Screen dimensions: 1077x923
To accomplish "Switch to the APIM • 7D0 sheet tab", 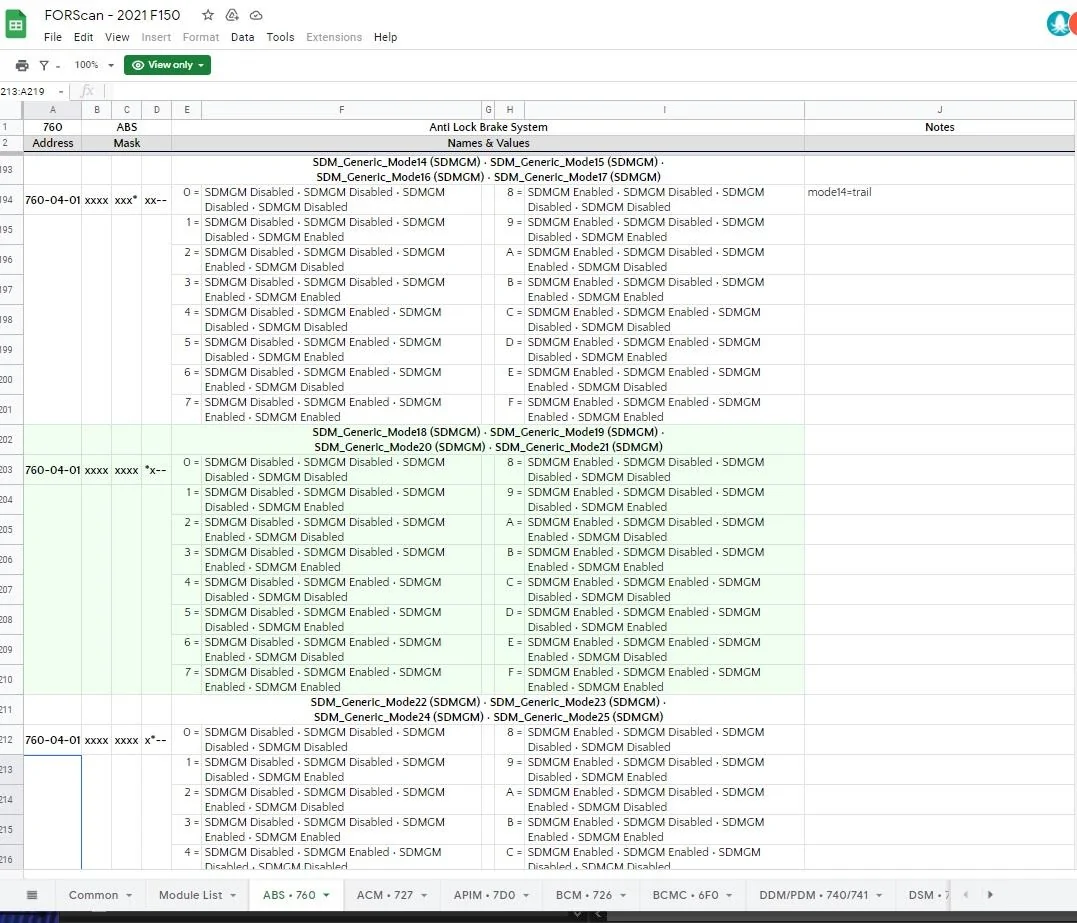I will click(x=484, y=895).
